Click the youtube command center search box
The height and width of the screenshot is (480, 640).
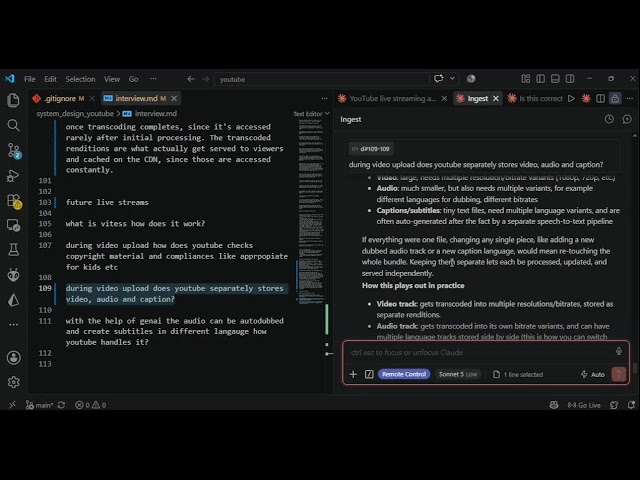click(322, 79)
